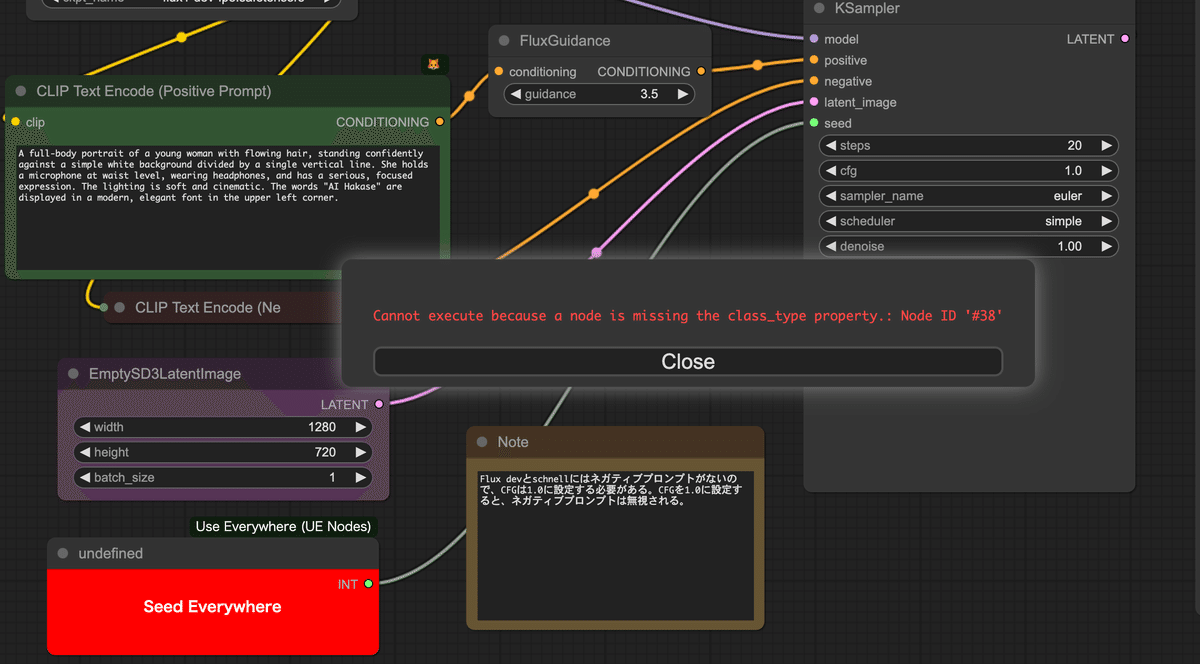
Task: Click the KSampler negative input socket
Action: point(814,81)
